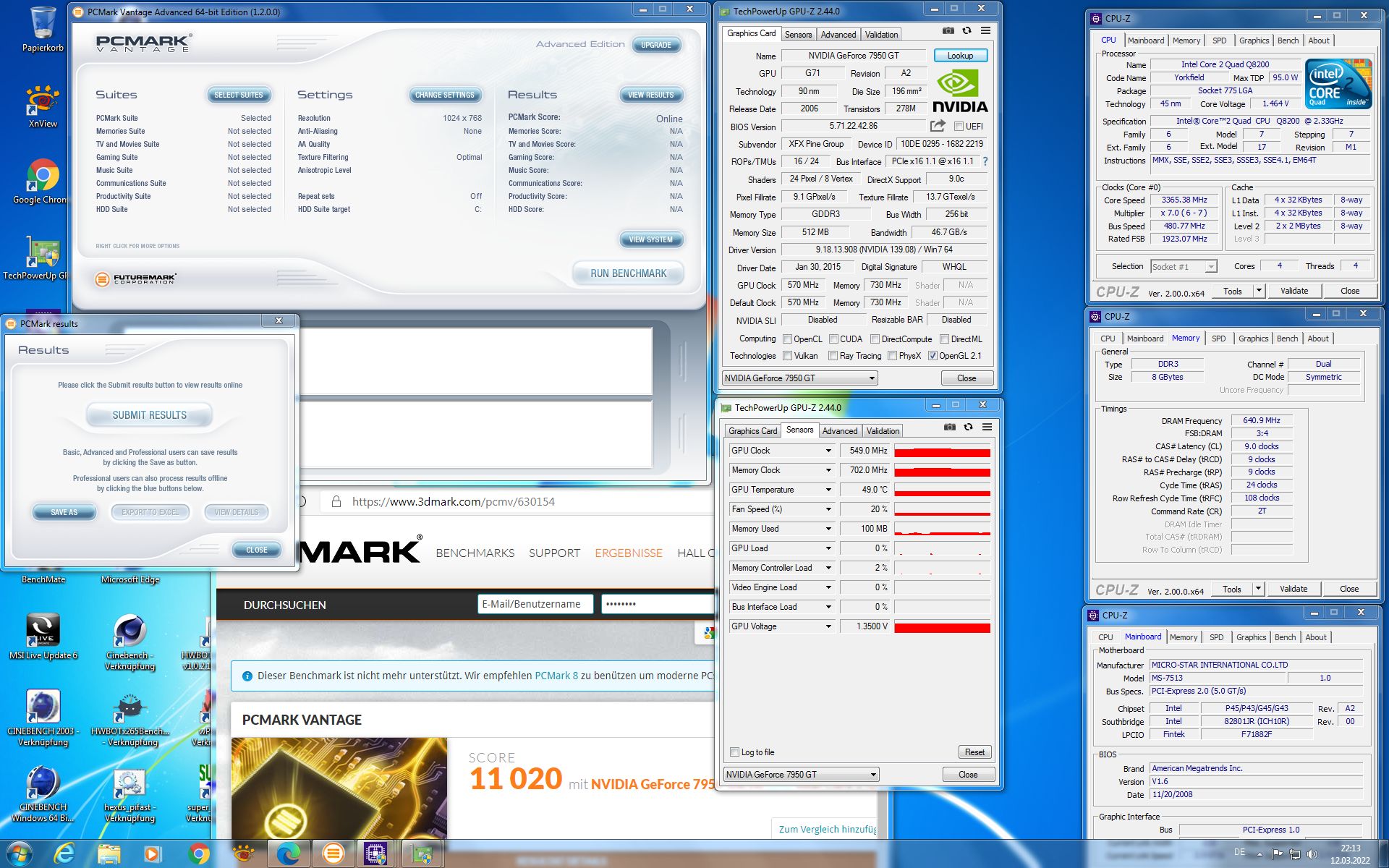The height and width of the screenshot is (868, 1389).
Task: Switch to Advanced tab in upper GPU-Z
Action: tap(838, 35)
